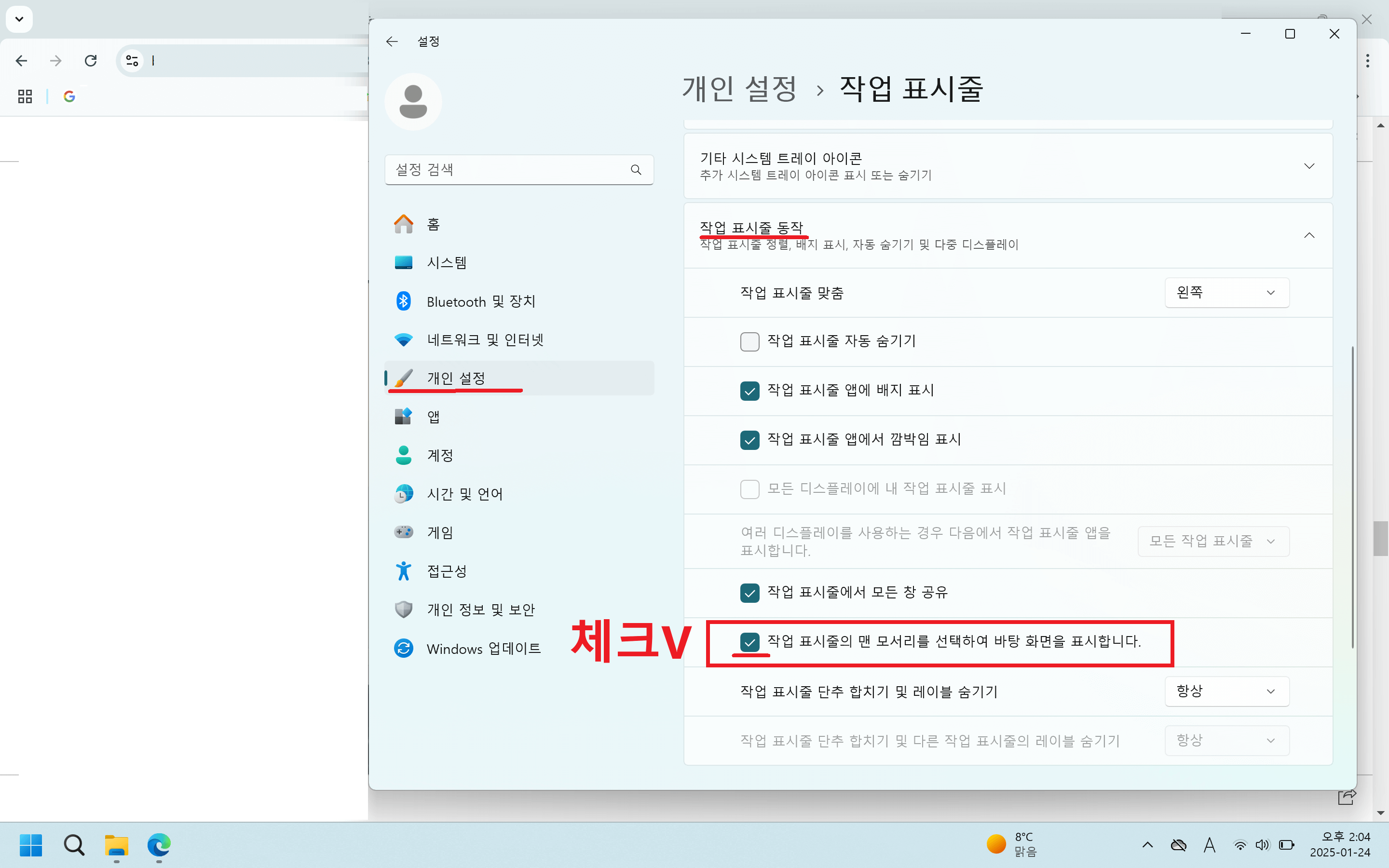Open 네트워크 및 인터넷 settings
Screen dimensions: 1389x868
(485, 339)
